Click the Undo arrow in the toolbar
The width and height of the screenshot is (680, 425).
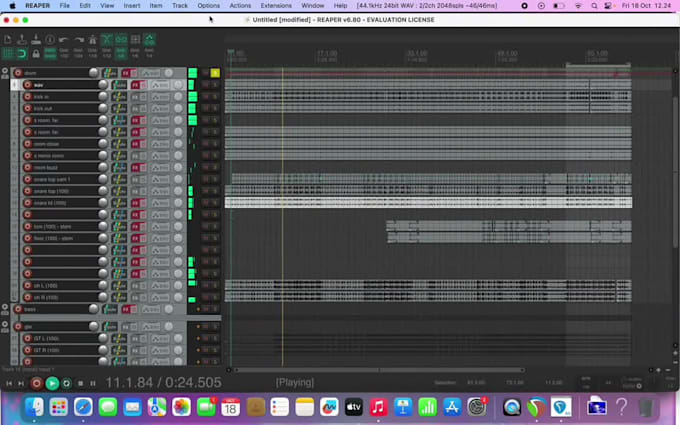64,39
